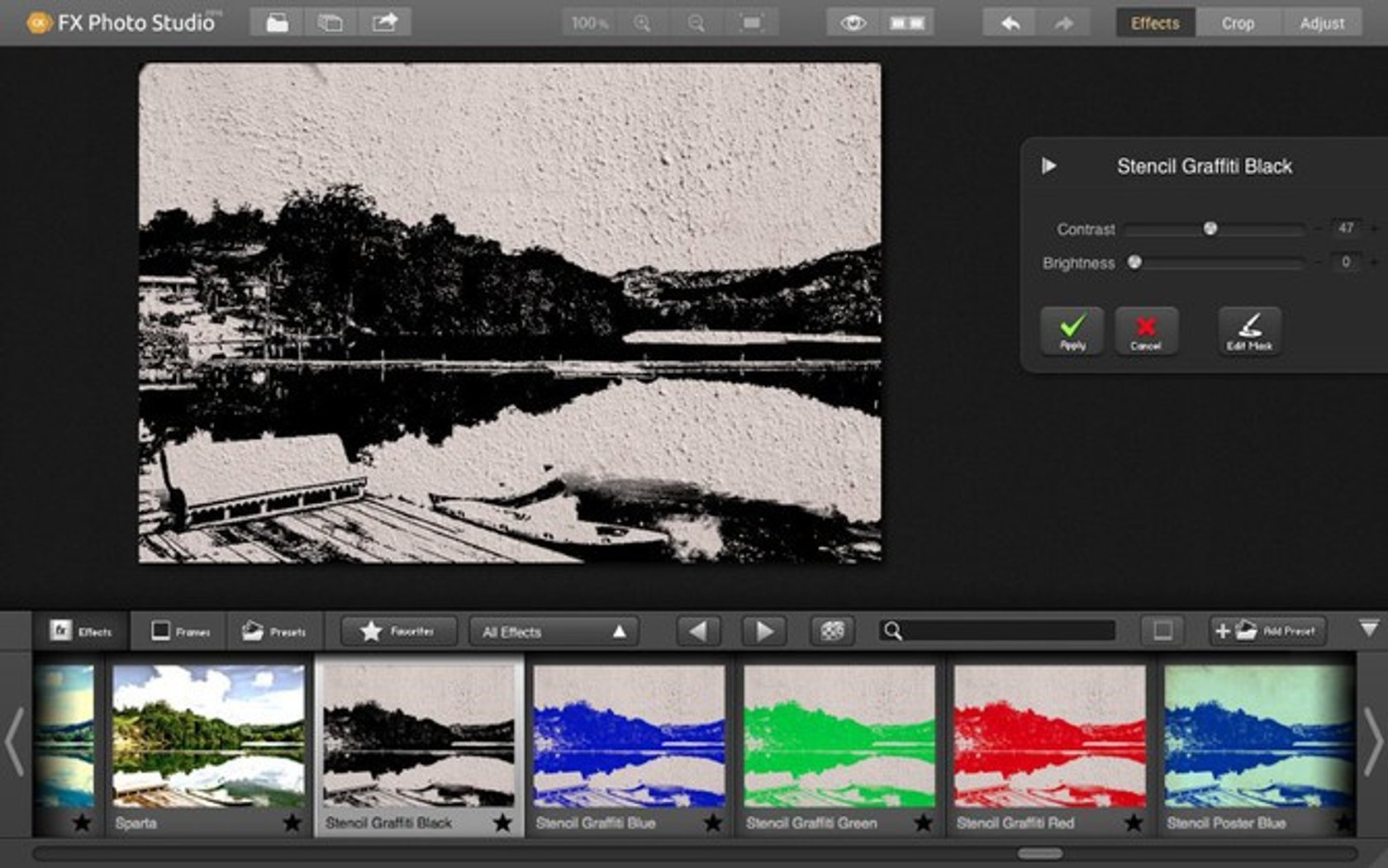The image size is (1388, 868).
Task: Click the Add Preset button
Action: tap(1267, 631)
